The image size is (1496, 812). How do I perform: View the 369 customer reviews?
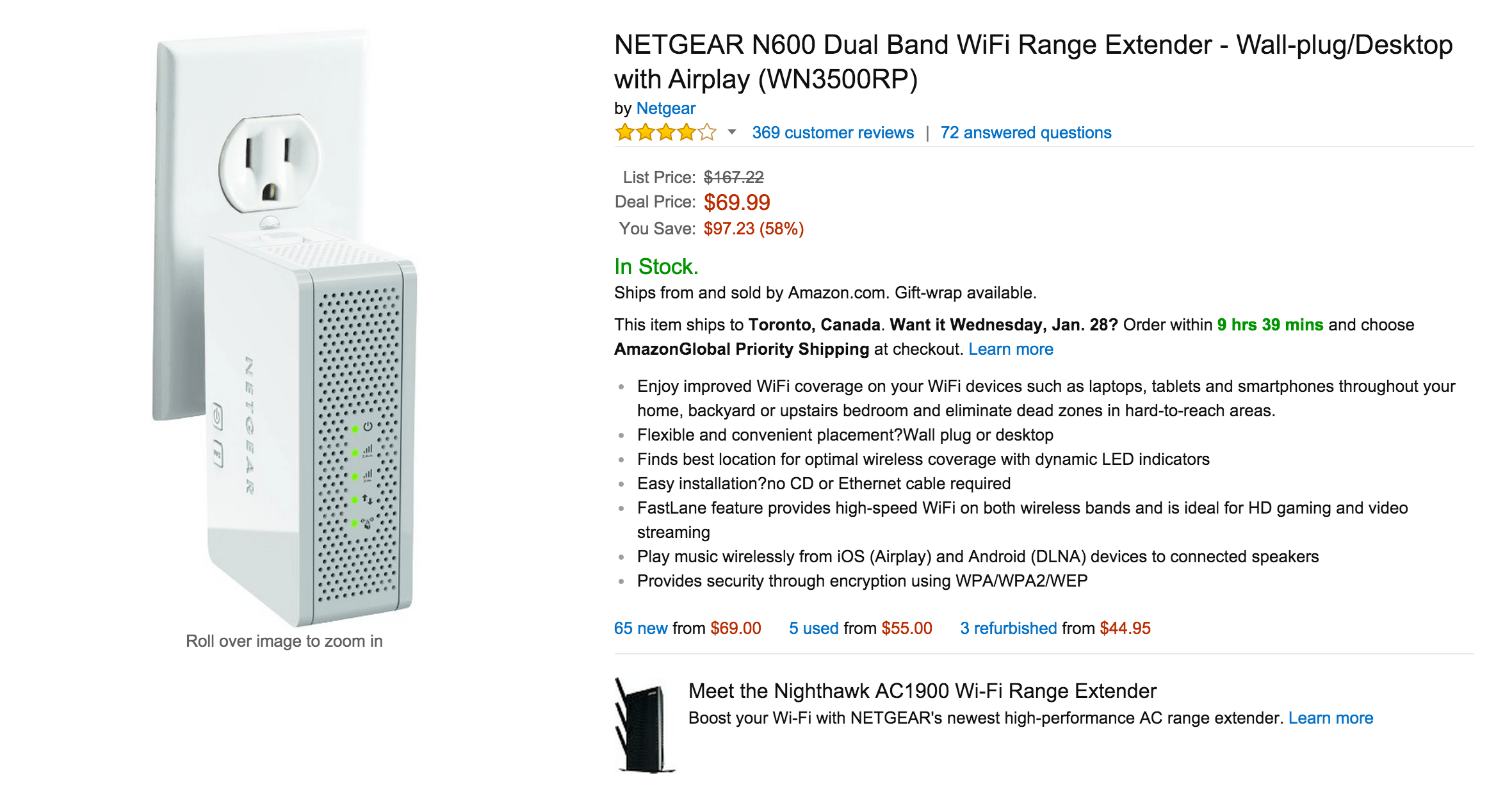coord(833,133)
